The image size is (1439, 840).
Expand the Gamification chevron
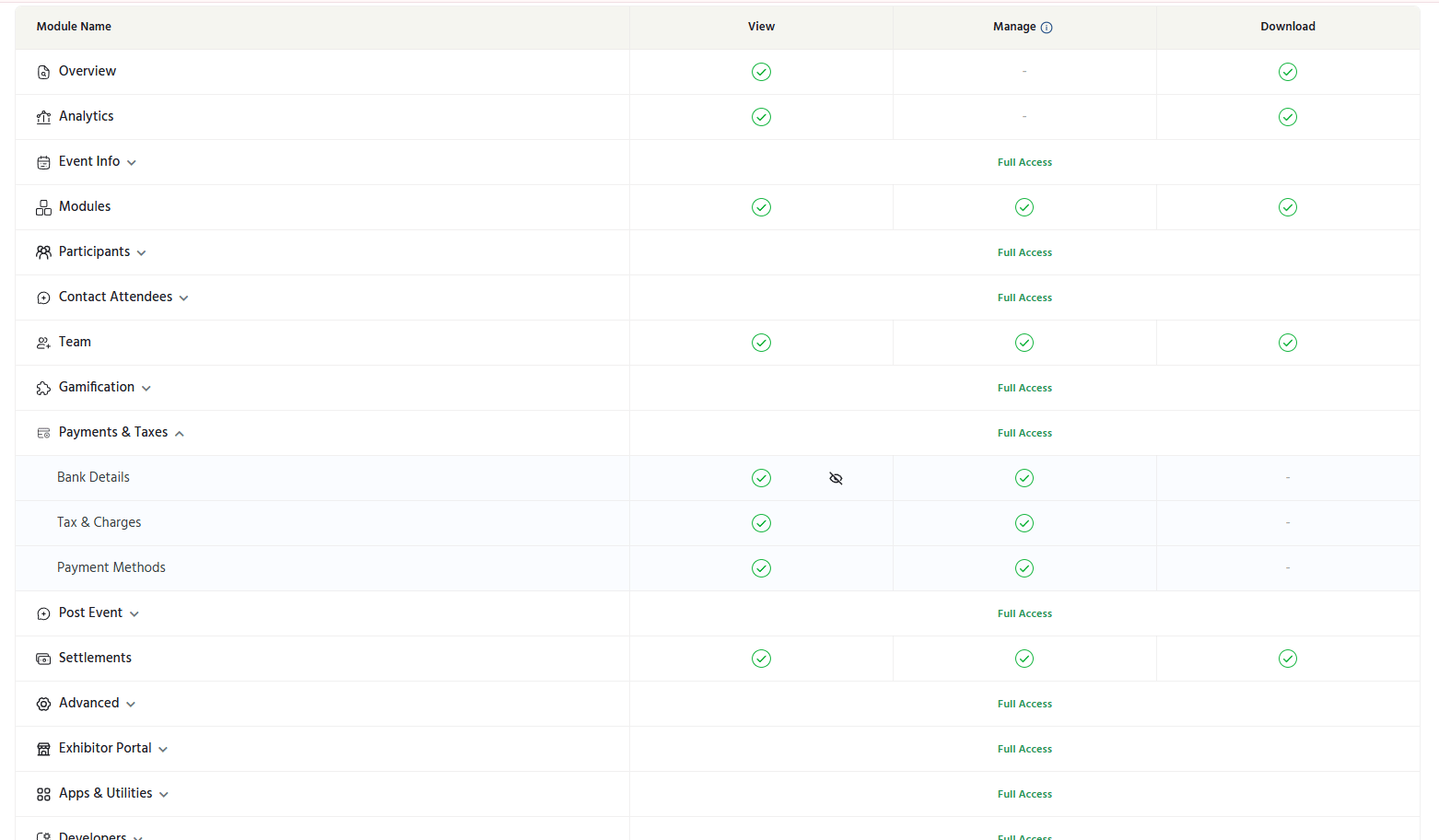pos(146,389)
